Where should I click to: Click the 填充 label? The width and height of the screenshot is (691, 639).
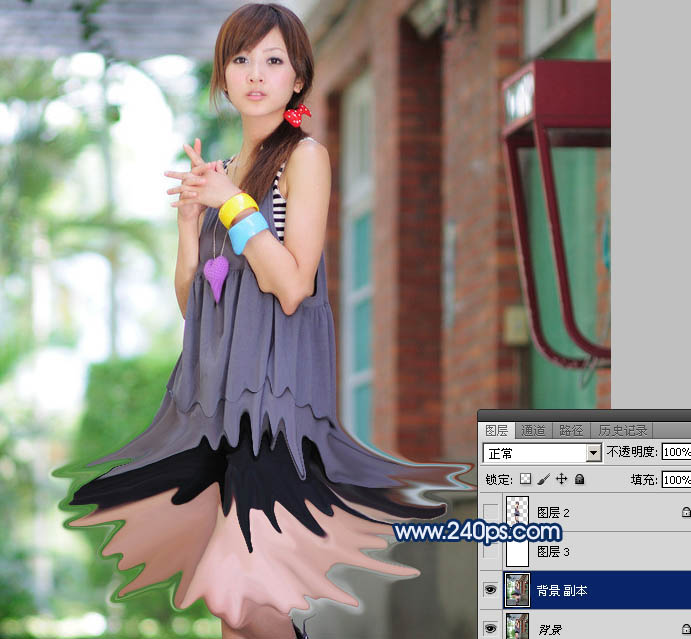644,479
